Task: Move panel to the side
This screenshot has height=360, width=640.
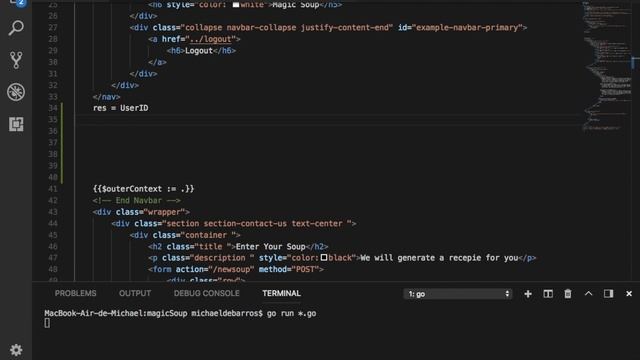Action: point(609,294)
